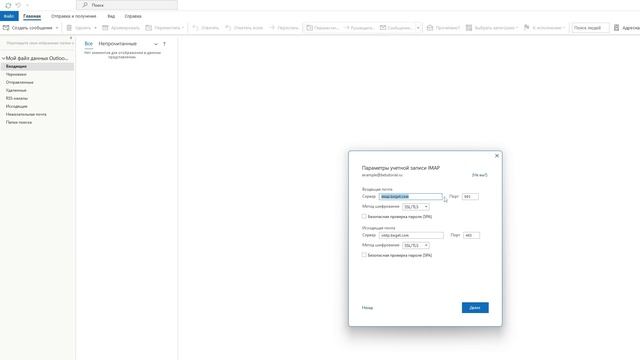Select the Входящие folder
The height and width of the screenshot is (360, 640).
pos(37,66)
